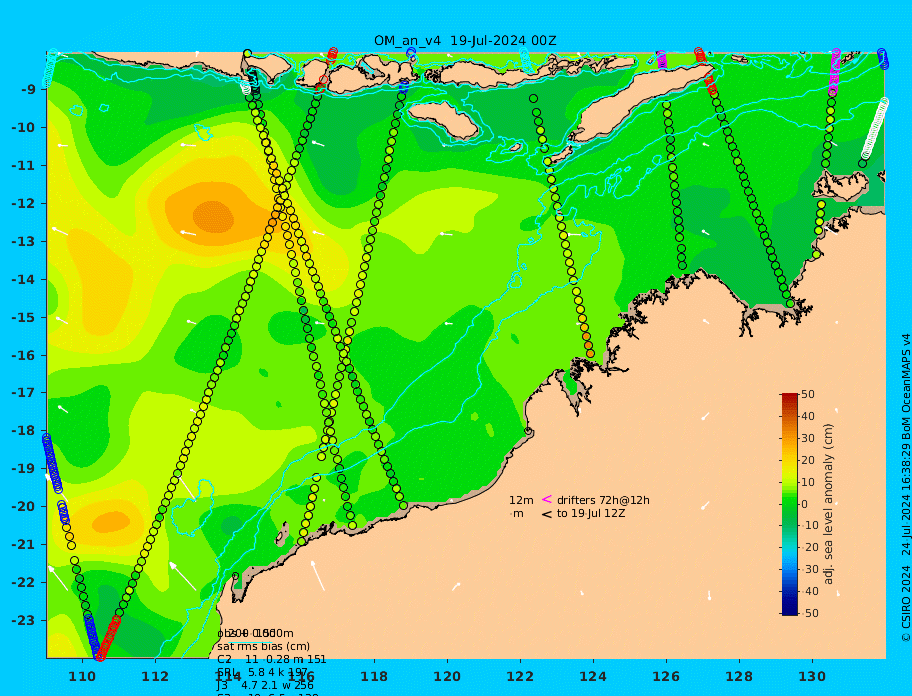The width and height of the screenshot is (912, 696).
Task: Click the latitude axis label -15
Action: click(23, 317)
